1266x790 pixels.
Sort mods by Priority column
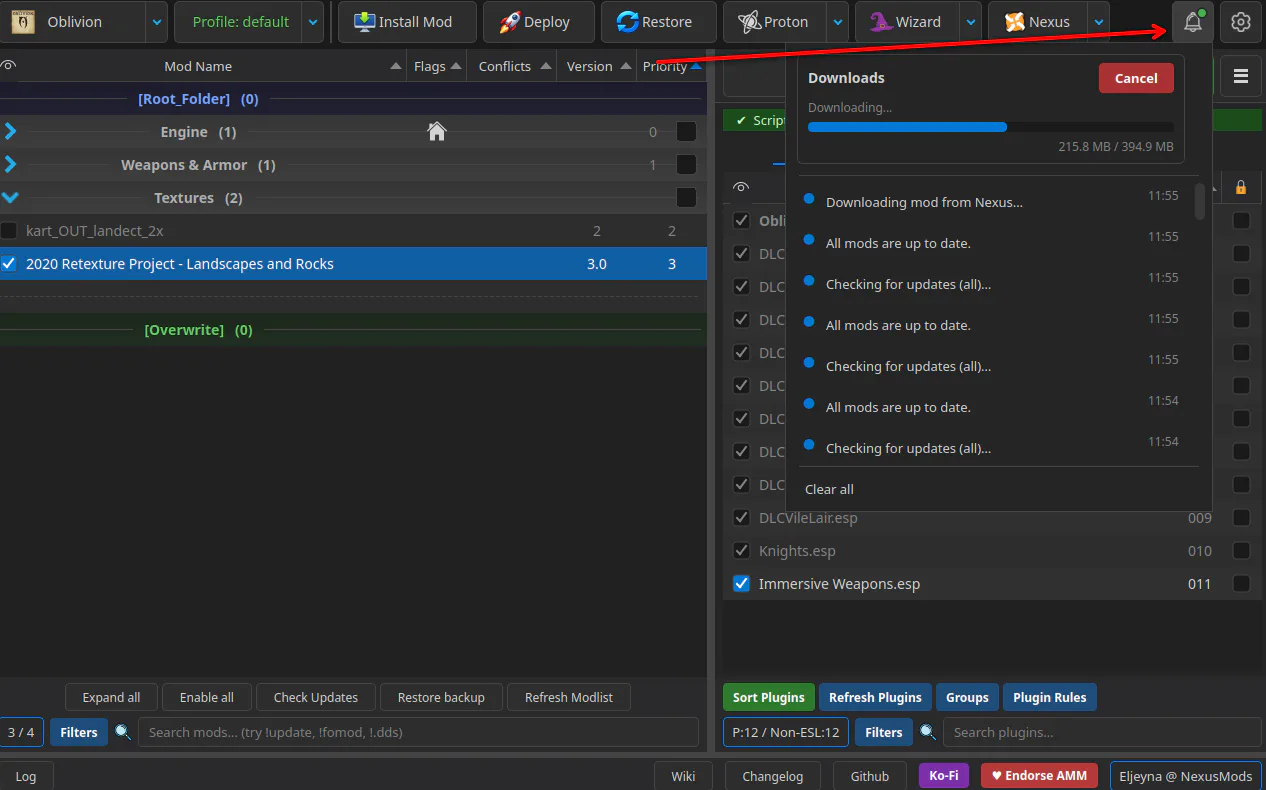[x=672, y=66]
